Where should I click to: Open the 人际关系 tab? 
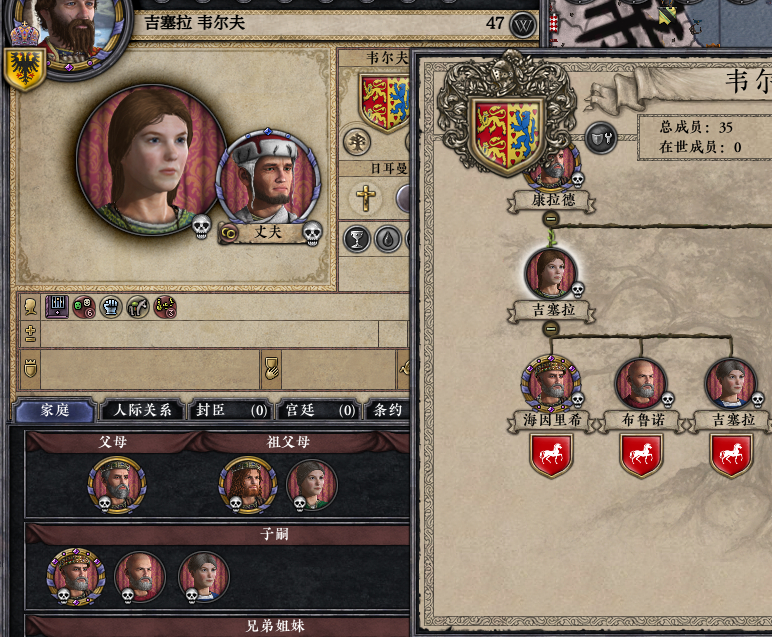coord(142,410)
